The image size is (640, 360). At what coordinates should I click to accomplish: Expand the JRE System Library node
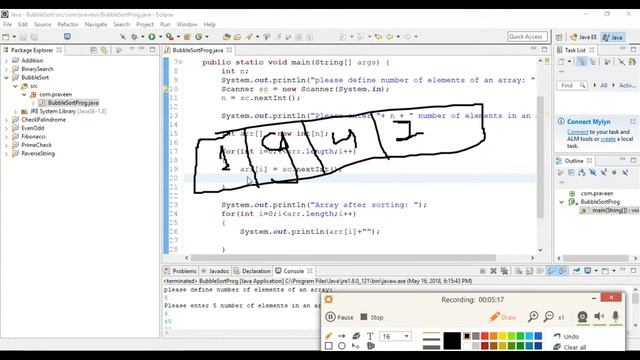pos(16,111)
